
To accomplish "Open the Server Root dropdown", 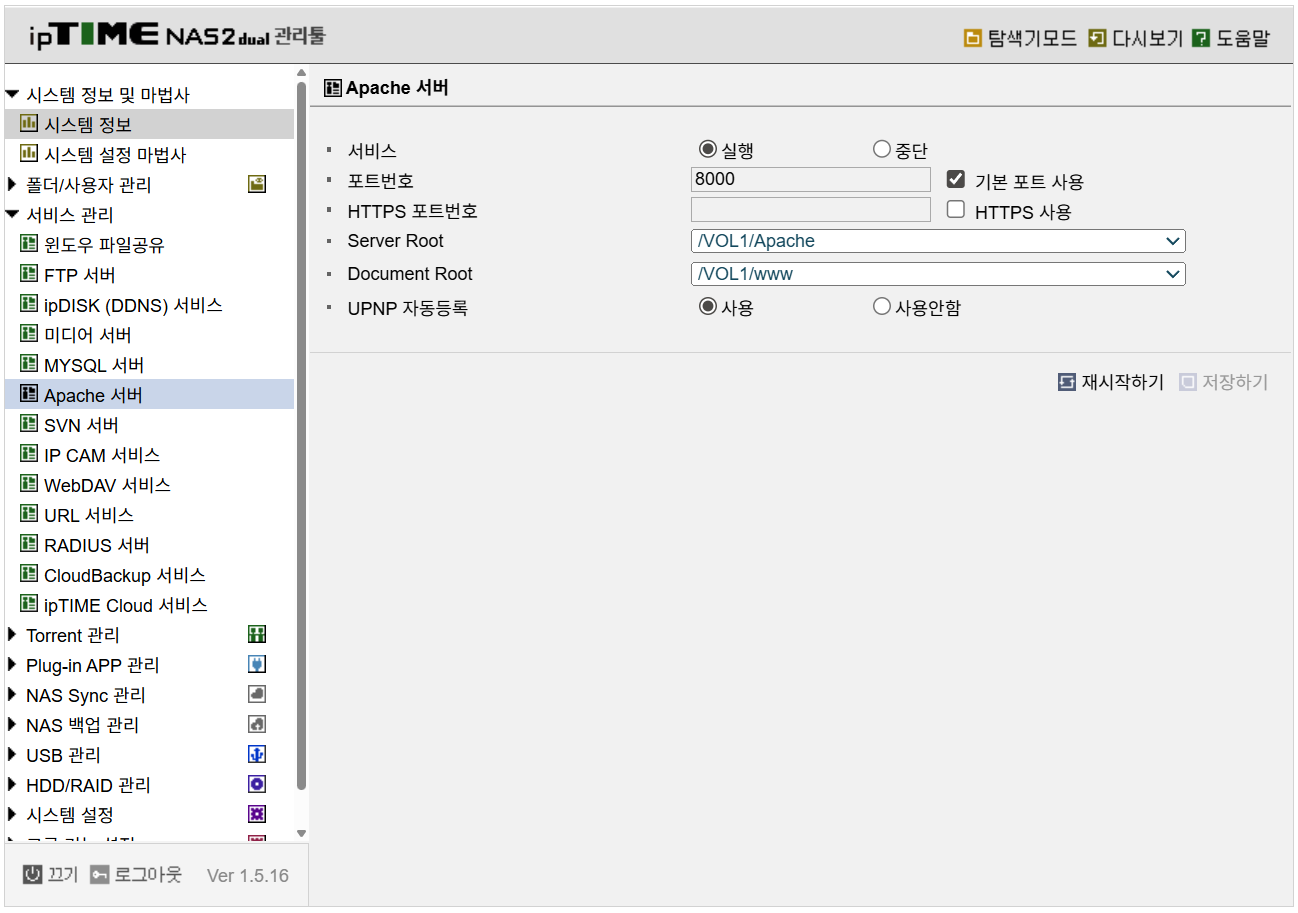I will pyautogui.click(x=1172, y=240).
